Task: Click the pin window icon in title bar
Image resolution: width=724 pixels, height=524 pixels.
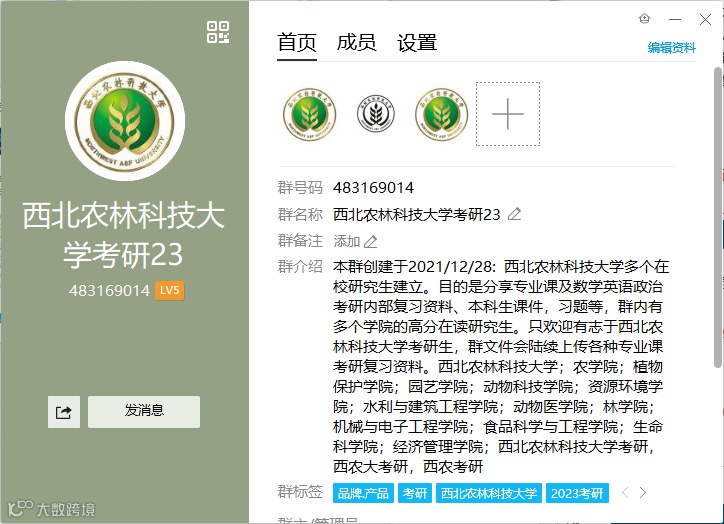Action: pos(644,19)
